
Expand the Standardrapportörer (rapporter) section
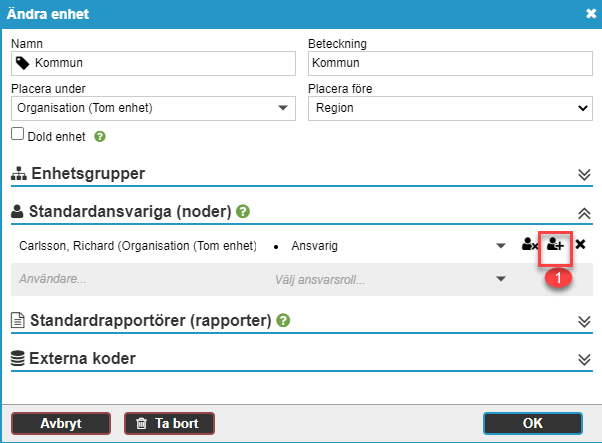pos(584,321)
